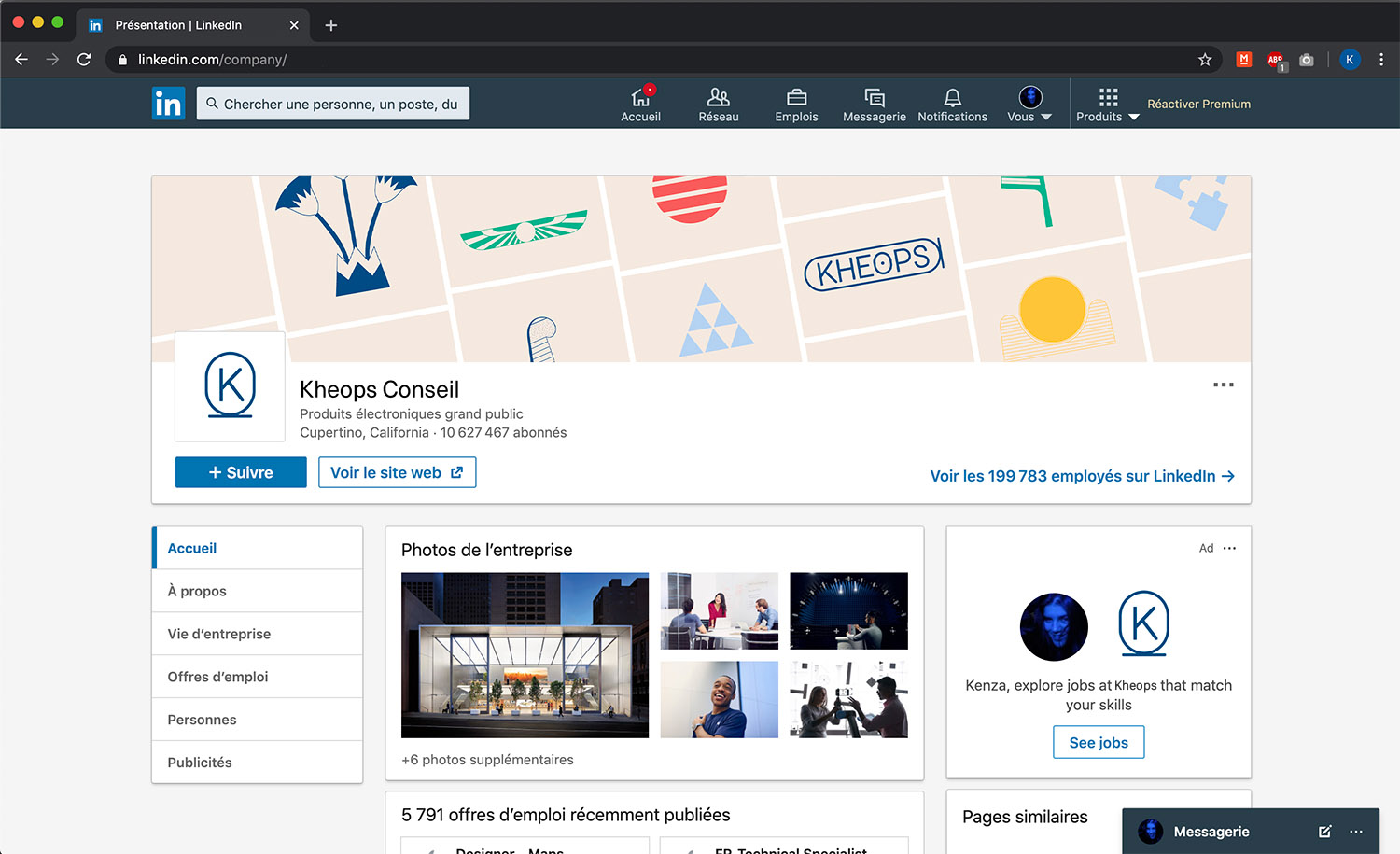Viewport: 1400px width, 854px height.
Task: Open Messagerie in the top navigation
Action: [875, 104]
